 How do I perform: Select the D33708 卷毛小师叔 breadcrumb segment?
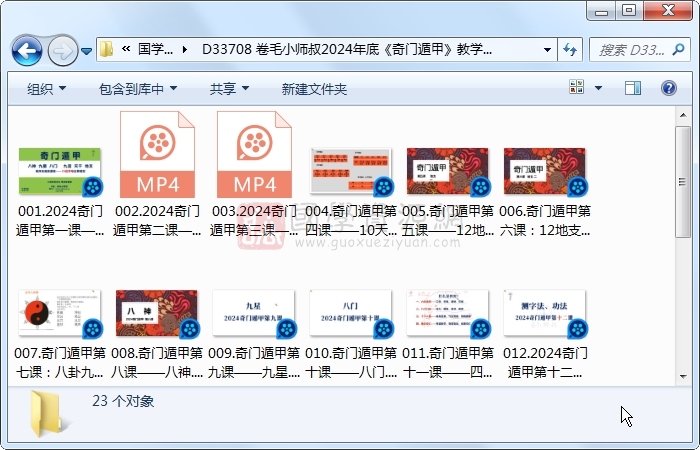347,49
